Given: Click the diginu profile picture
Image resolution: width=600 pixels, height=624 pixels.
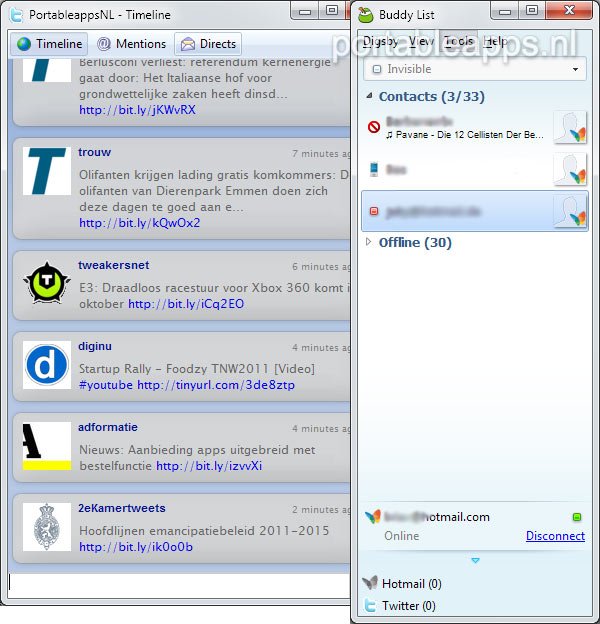Looking at the screenshot, I should pyautogui.click(x=46, y=365).
